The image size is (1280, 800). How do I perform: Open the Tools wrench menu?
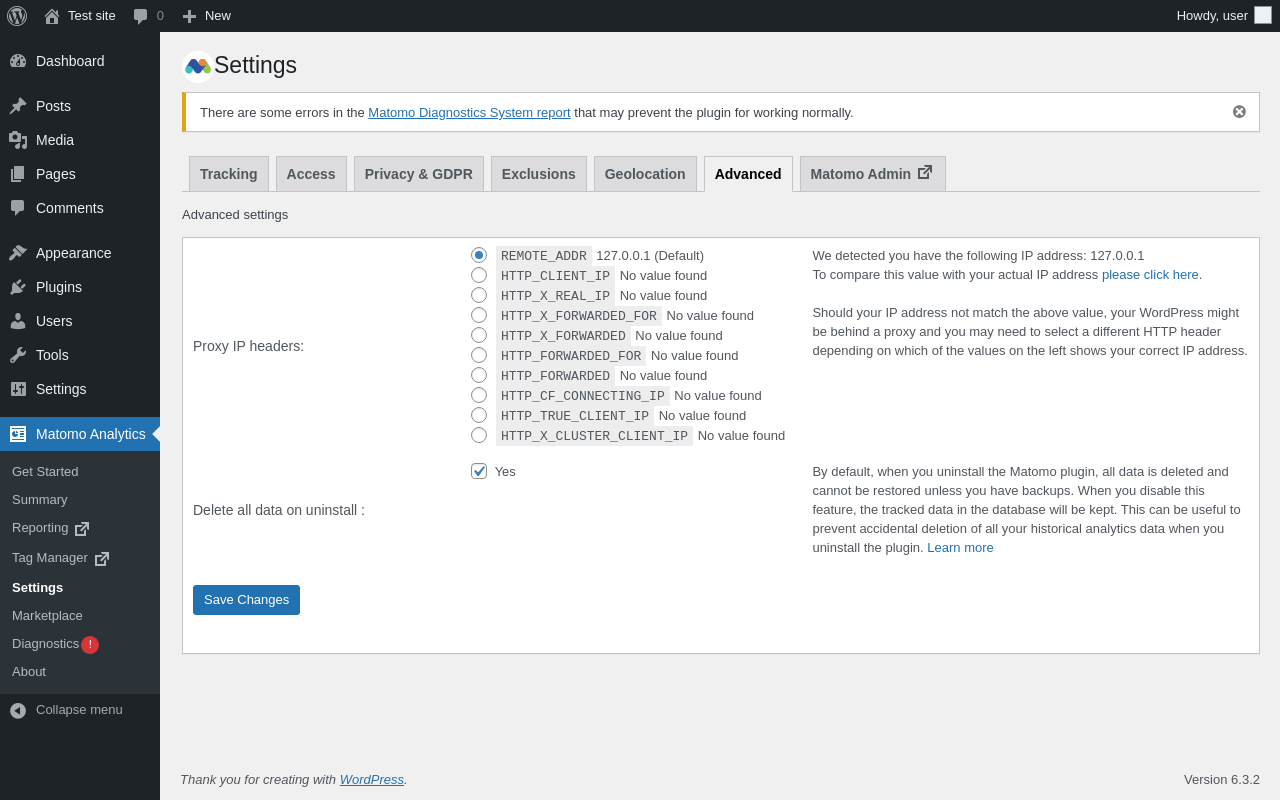pyautogui.click(x=18, y=355)
